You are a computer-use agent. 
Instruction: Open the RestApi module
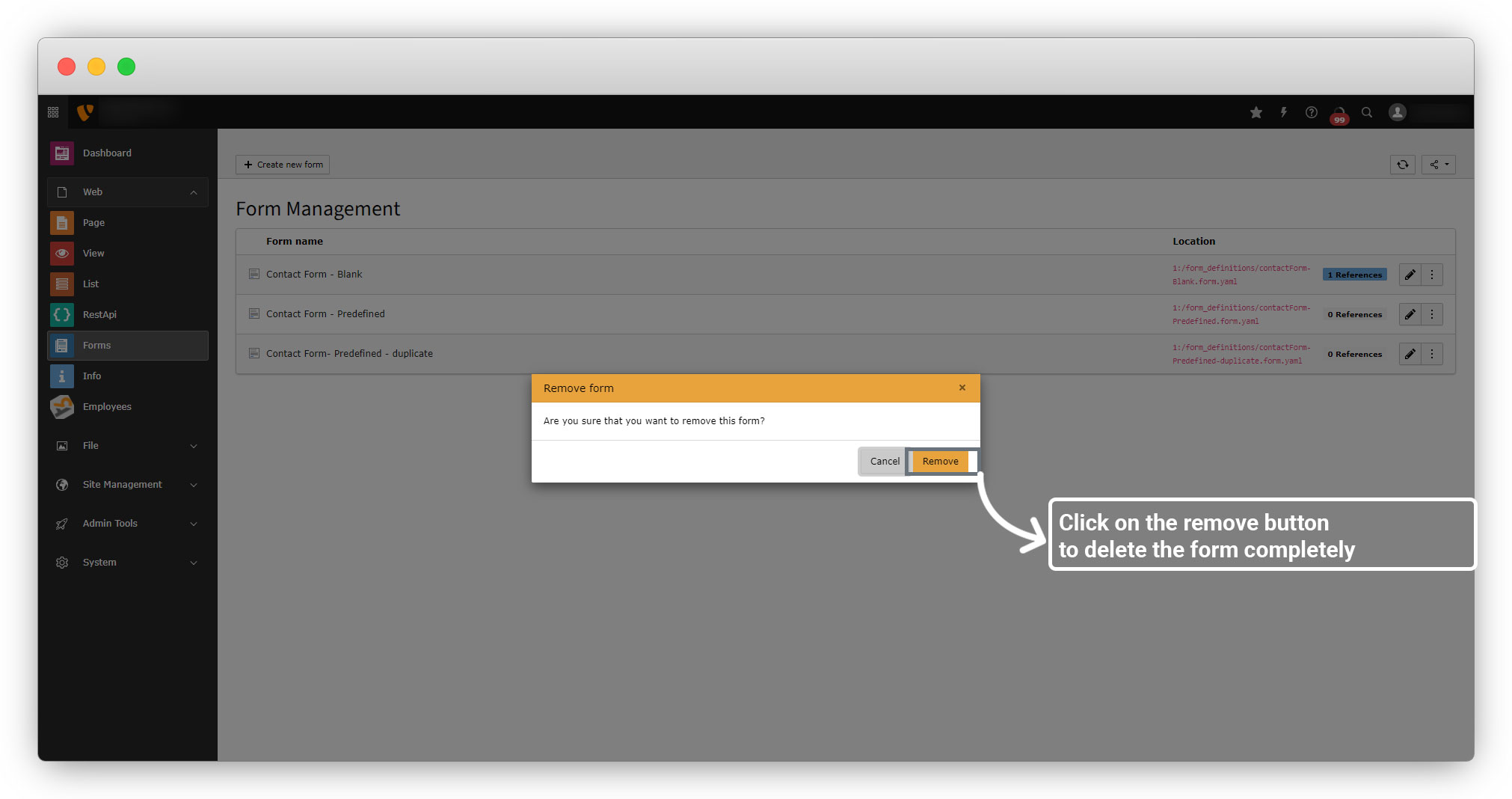point(99,315)
